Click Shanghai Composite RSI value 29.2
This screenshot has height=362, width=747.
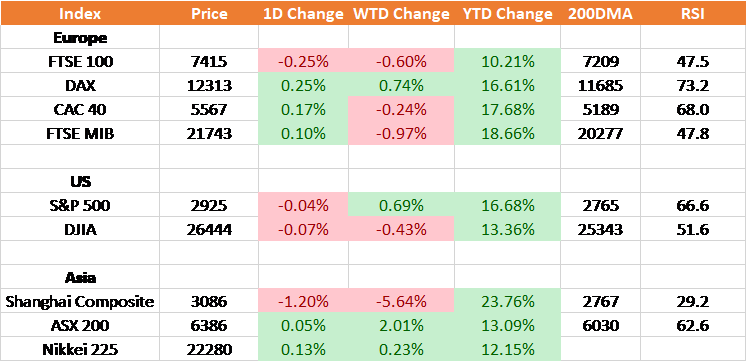click(x=693, y=301)
